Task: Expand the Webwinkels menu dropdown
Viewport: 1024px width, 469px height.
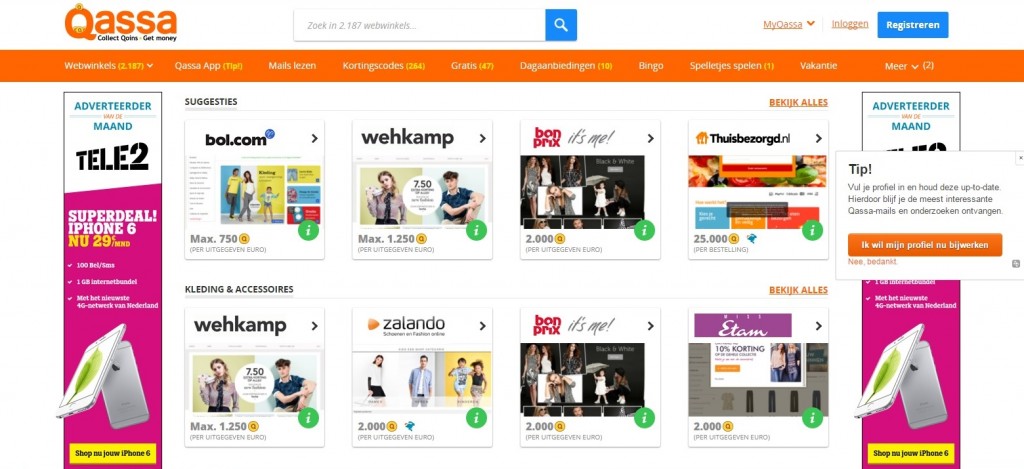Action: tap(108, 66)
